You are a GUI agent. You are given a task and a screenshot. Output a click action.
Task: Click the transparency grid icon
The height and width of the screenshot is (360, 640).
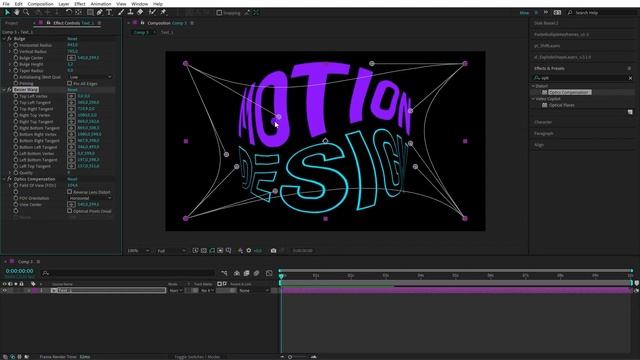click(x=204, y=251)
